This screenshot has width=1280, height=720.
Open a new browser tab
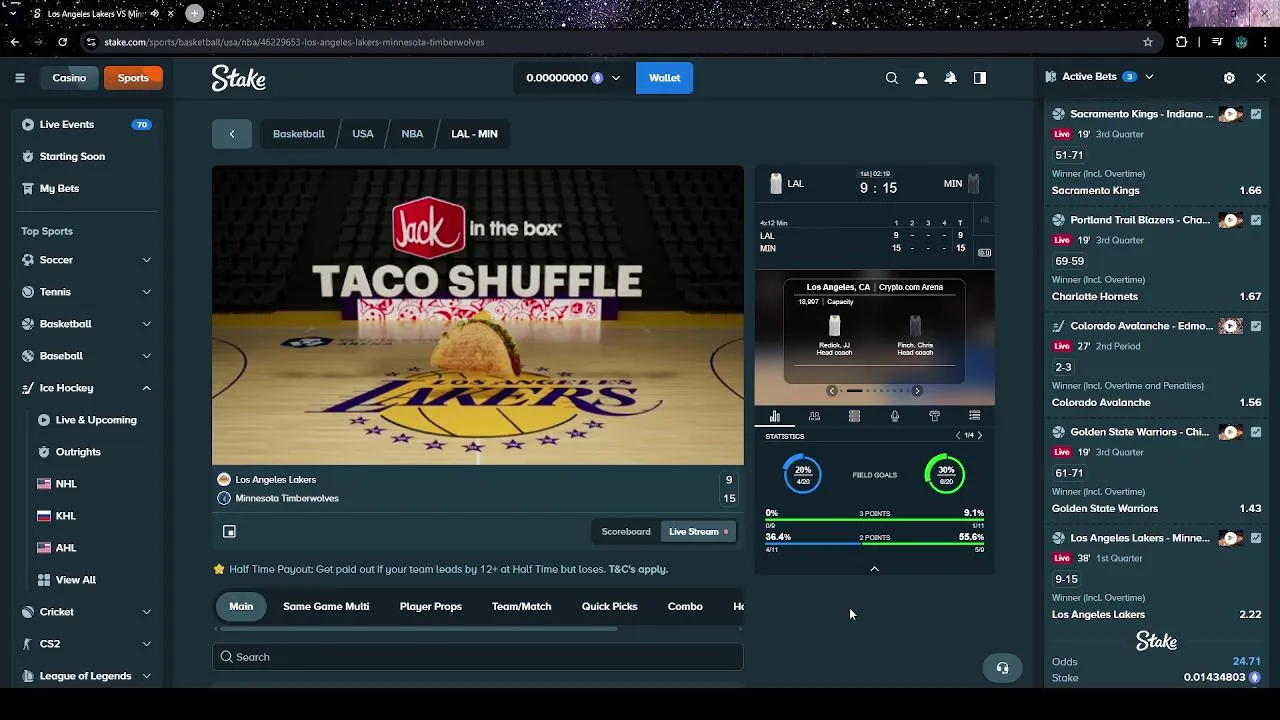point(194,13)
